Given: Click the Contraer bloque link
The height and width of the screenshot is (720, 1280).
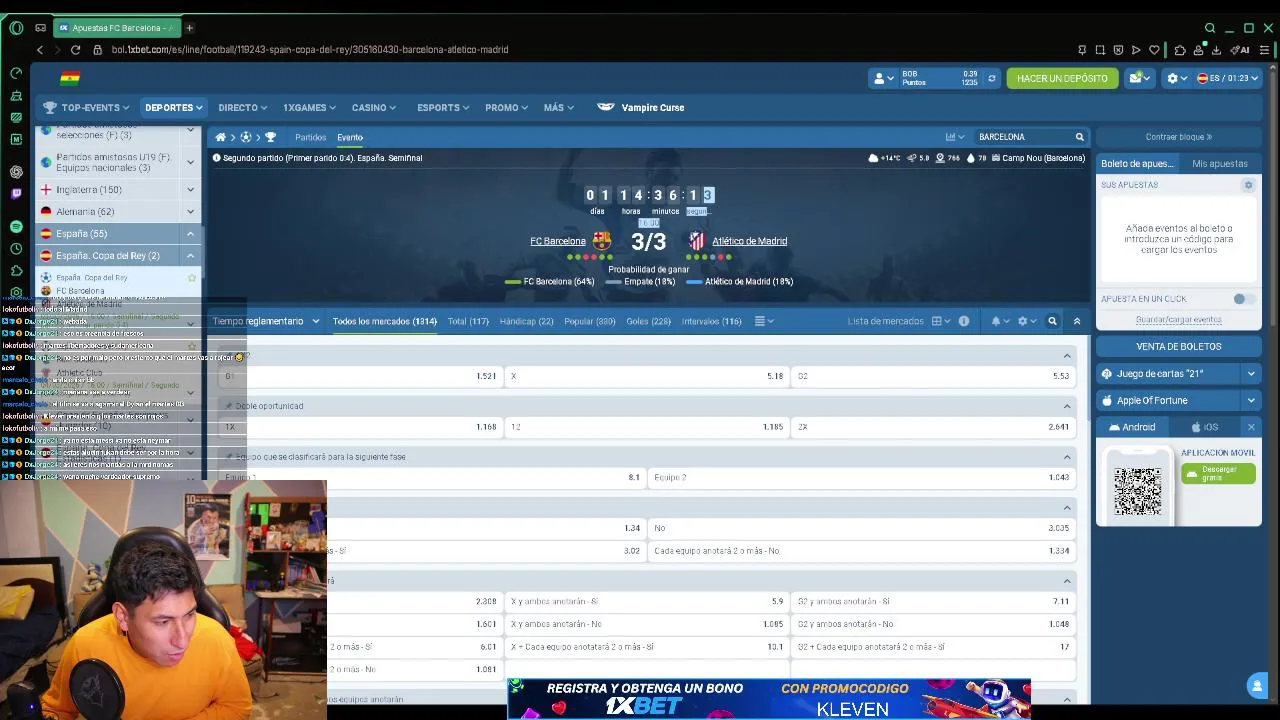Looking at the screenshot, I should (1178, 137).
